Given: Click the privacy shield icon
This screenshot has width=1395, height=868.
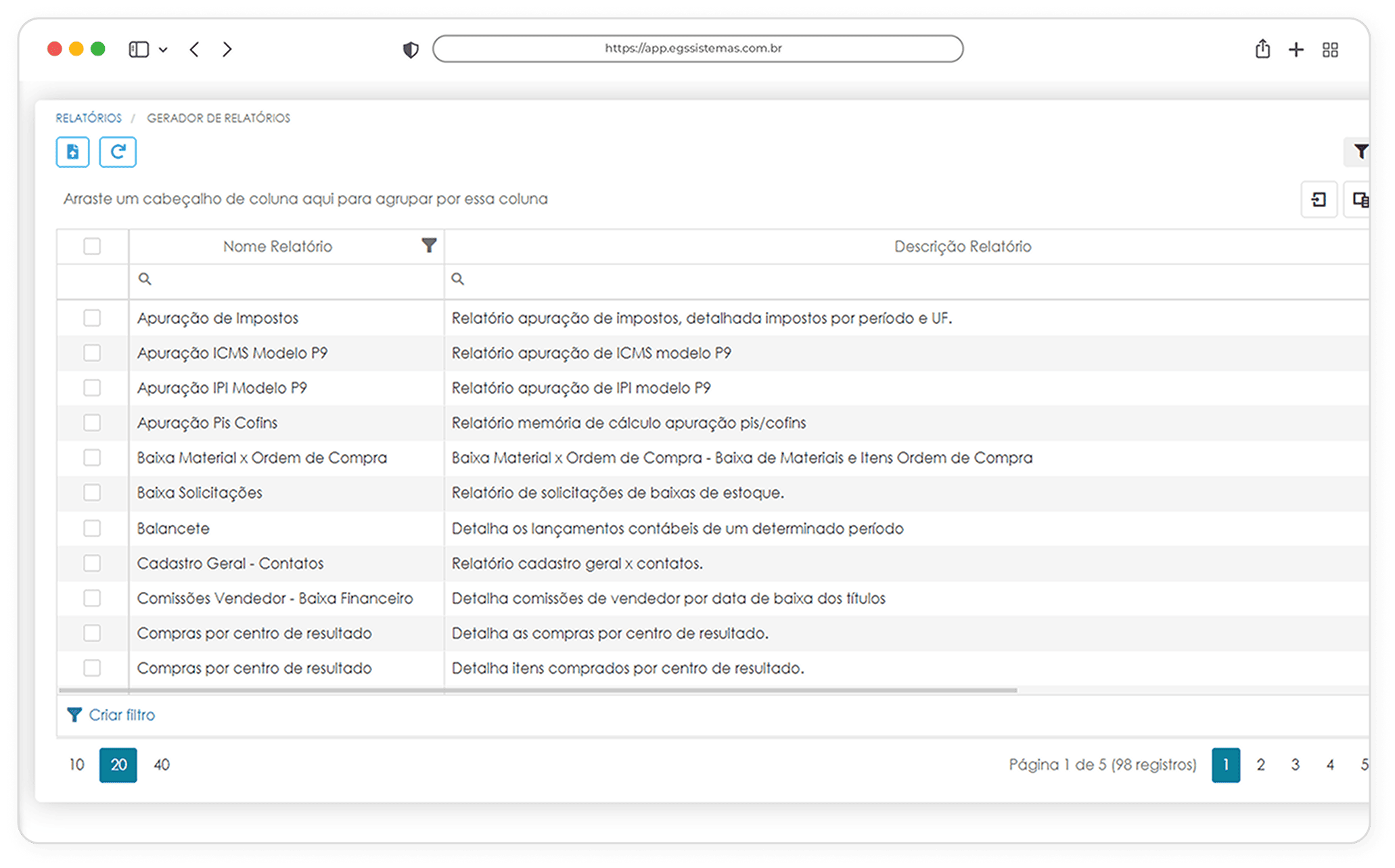Looking at the screenshot, I should (x=411, y=49).
